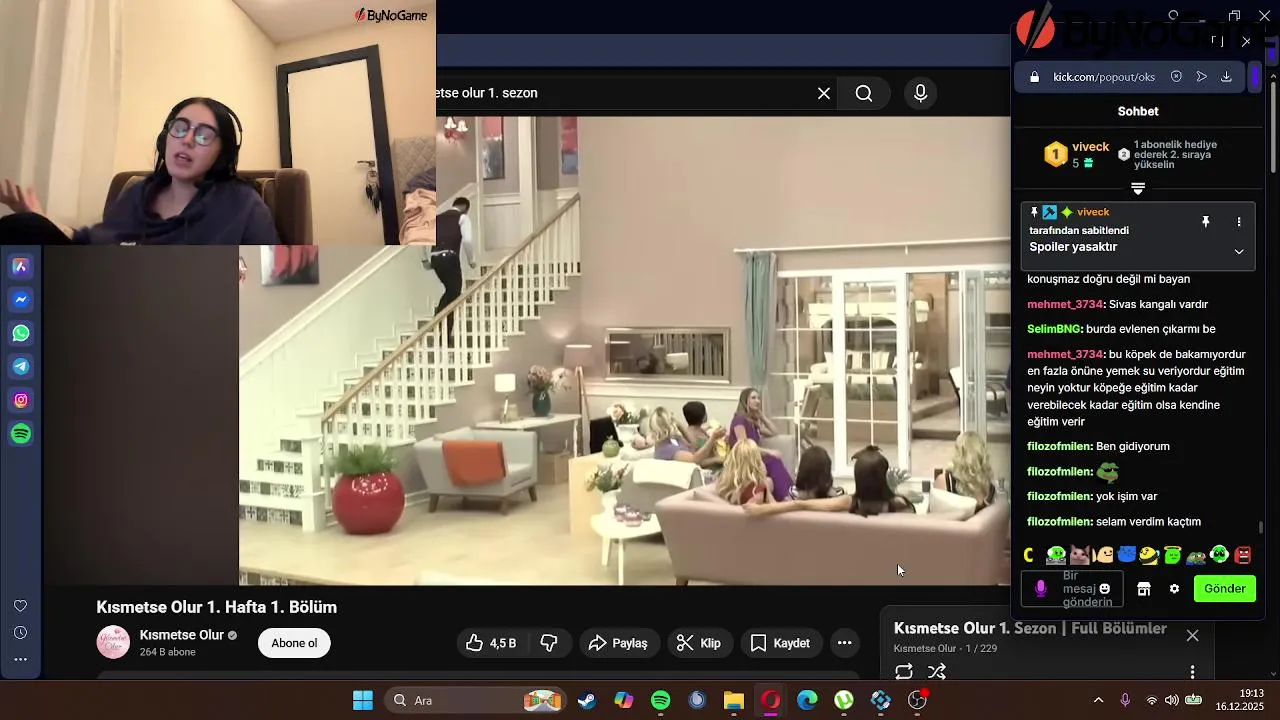Open emoji picker in chat input
Image resolution: width=1280 pixels, height=720 pixels.
[x=1105, y=589]
